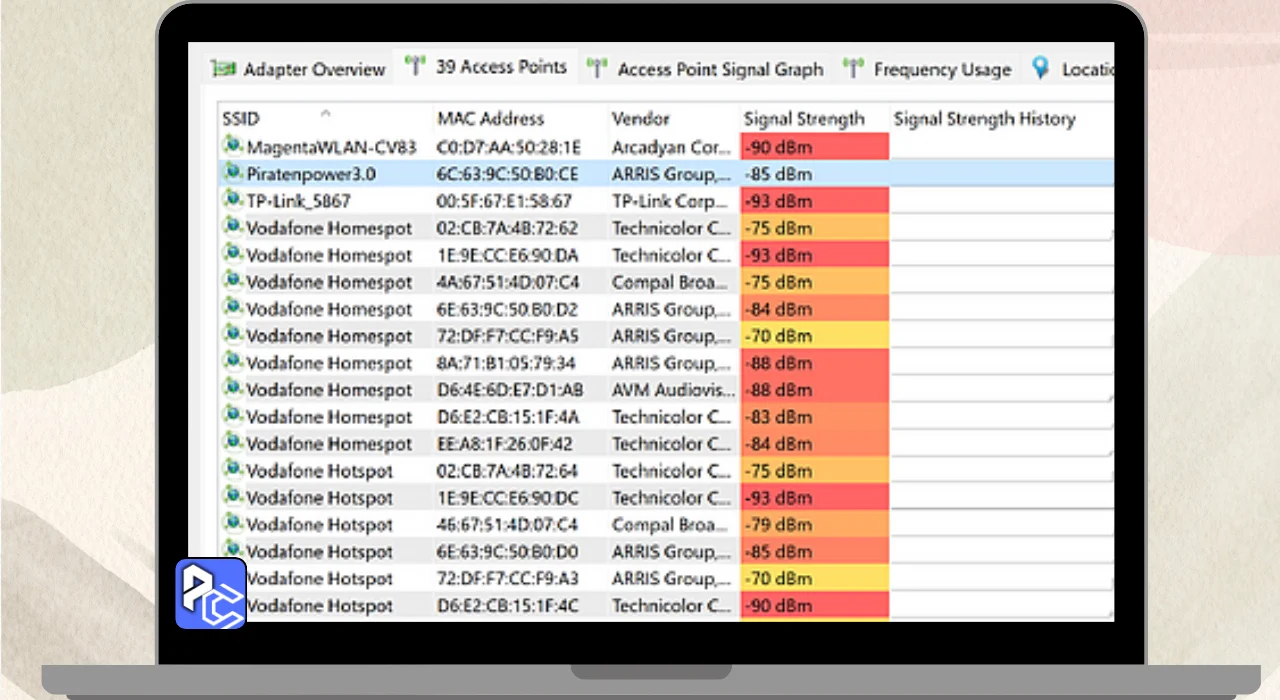
Task: Click icon of Vodafone Homespot row 72:DF:F7:CC:F9:A5
Action: pos(233,335)
